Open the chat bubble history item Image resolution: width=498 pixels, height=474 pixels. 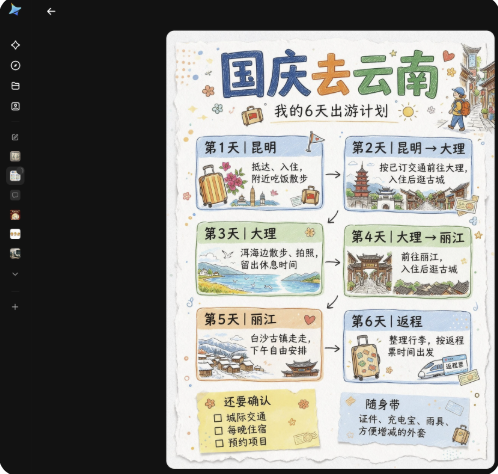(15, 195)
